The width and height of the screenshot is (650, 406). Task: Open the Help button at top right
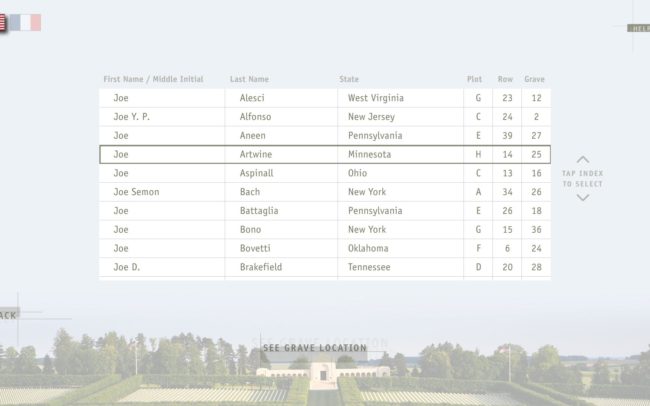639,28
